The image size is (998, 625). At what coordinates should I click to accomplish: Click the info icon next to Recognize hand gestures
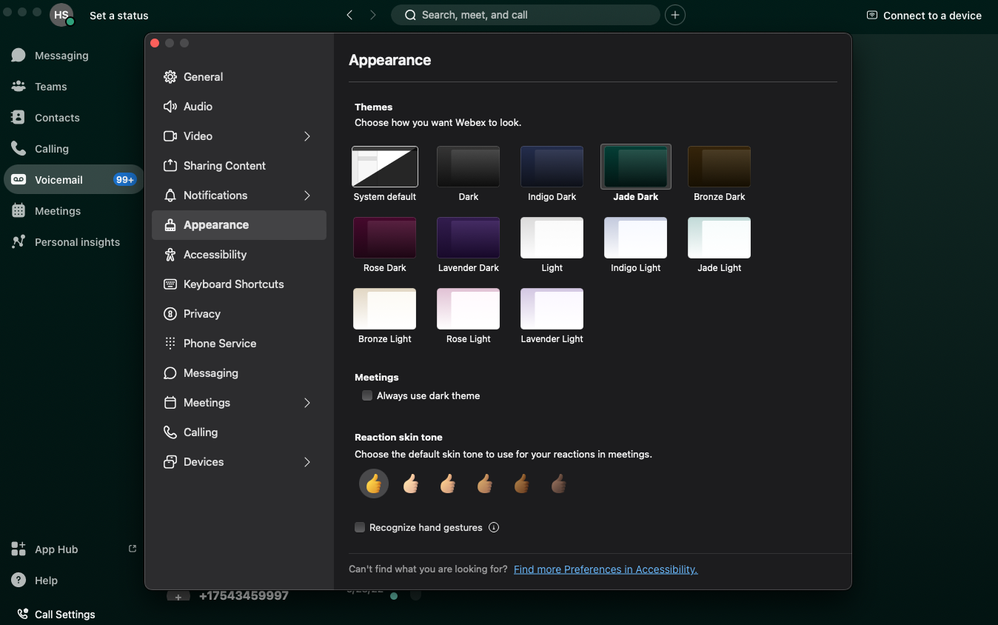coord(493,527)
